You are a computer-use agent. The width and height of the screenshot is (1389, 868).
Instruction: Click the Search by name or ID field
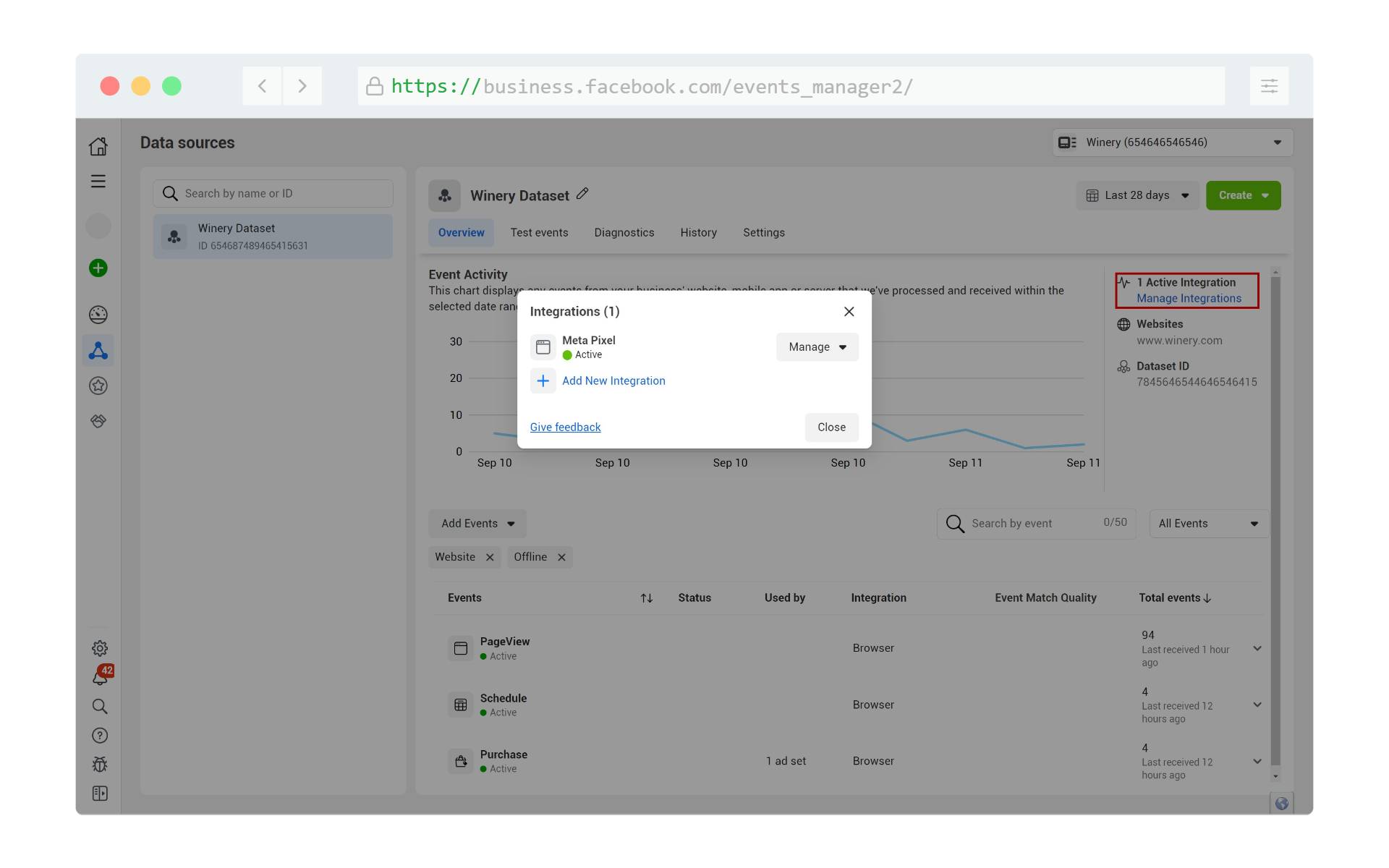click(273, 194)
